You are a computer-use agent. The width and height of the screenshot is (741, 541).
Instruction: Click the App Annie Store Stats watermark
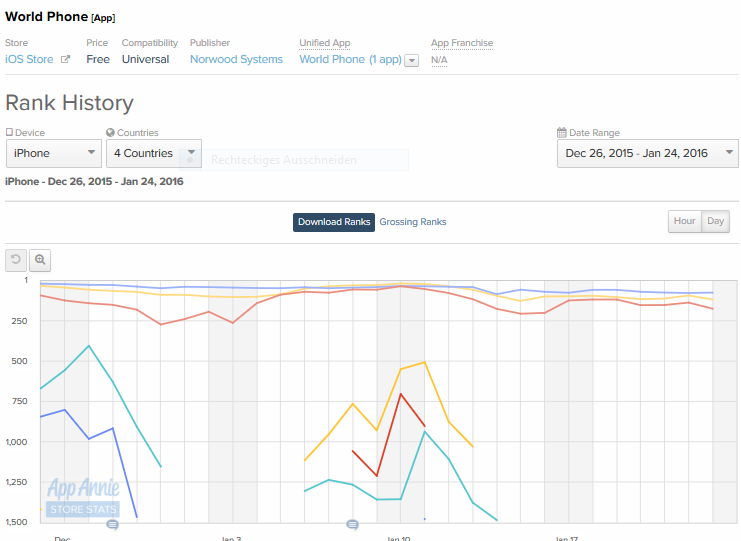[83, 497]
